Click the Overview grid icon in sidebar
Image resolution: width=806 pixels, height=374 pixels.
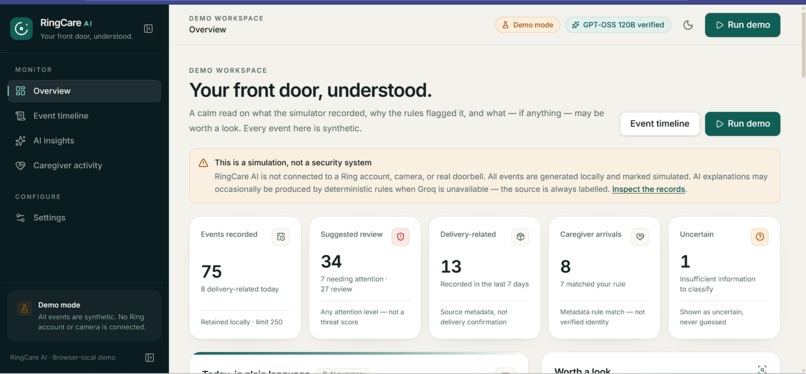click(x=21, y=91)
